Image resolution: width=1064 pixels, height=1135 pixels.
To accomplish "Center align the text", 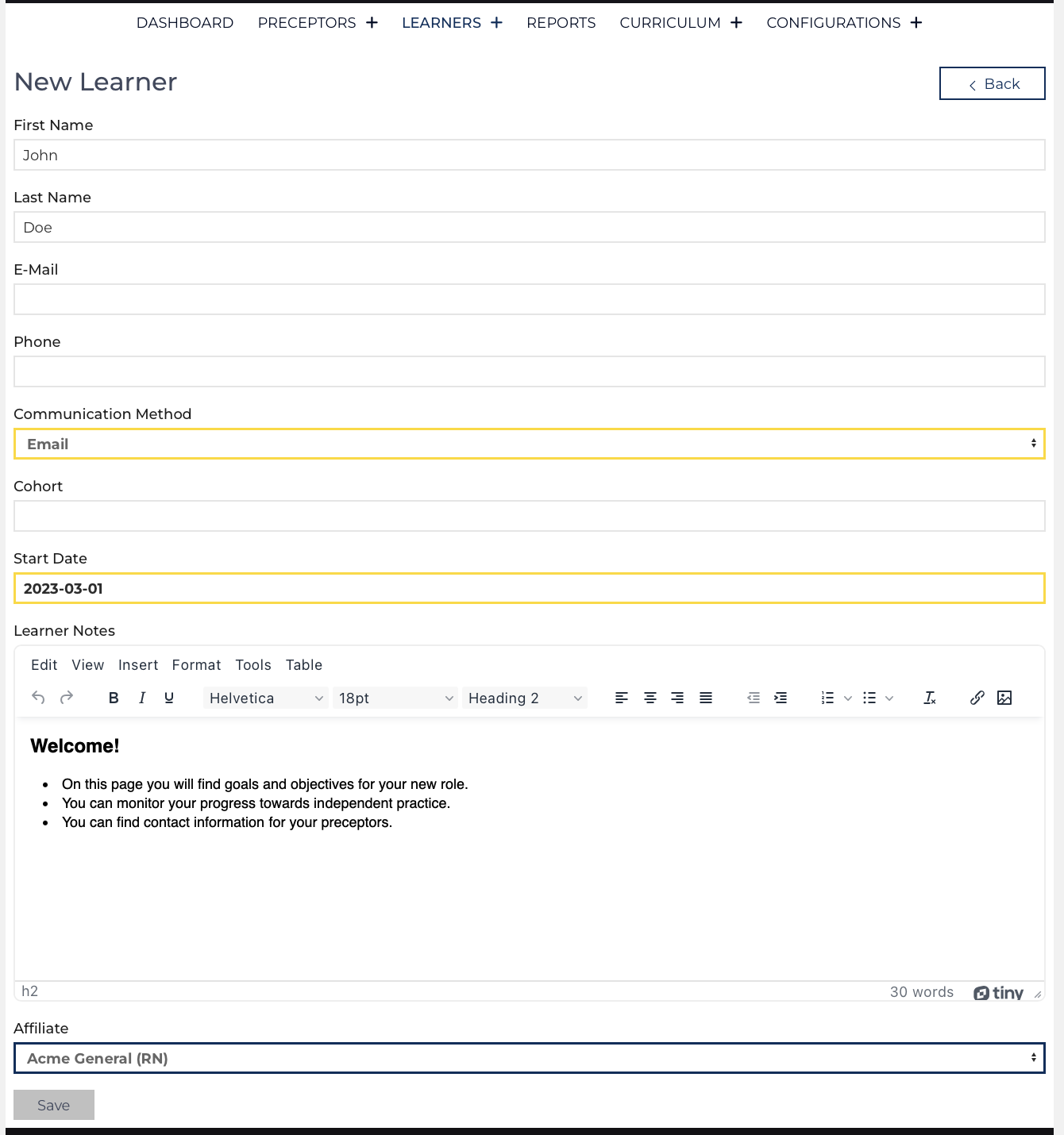I will (x=650, y=698).
